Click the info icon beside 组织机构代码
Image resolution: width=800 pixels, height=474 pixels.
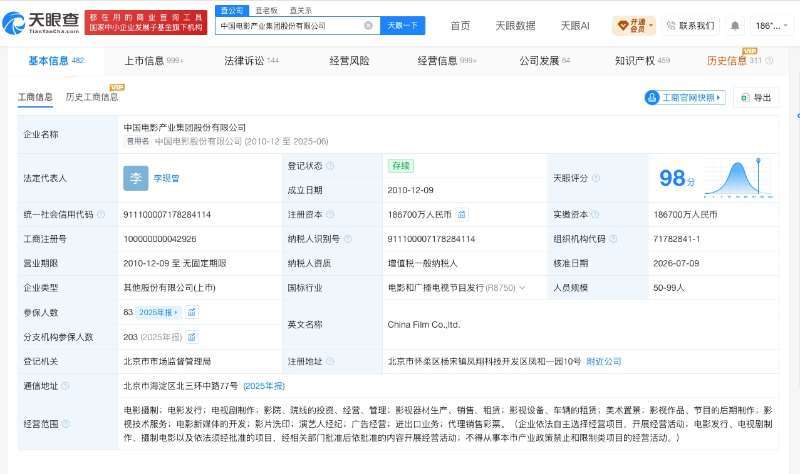(x=613, y=239)
